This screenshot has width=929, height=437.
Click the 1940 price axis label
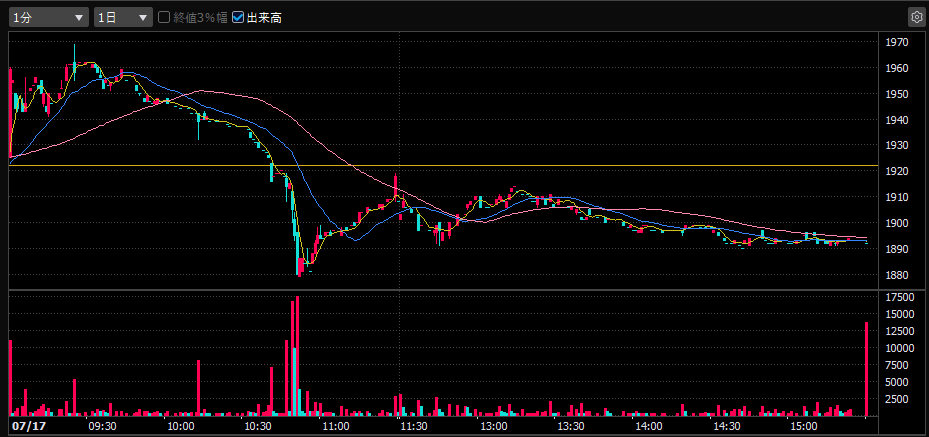[x=896, y=120]
